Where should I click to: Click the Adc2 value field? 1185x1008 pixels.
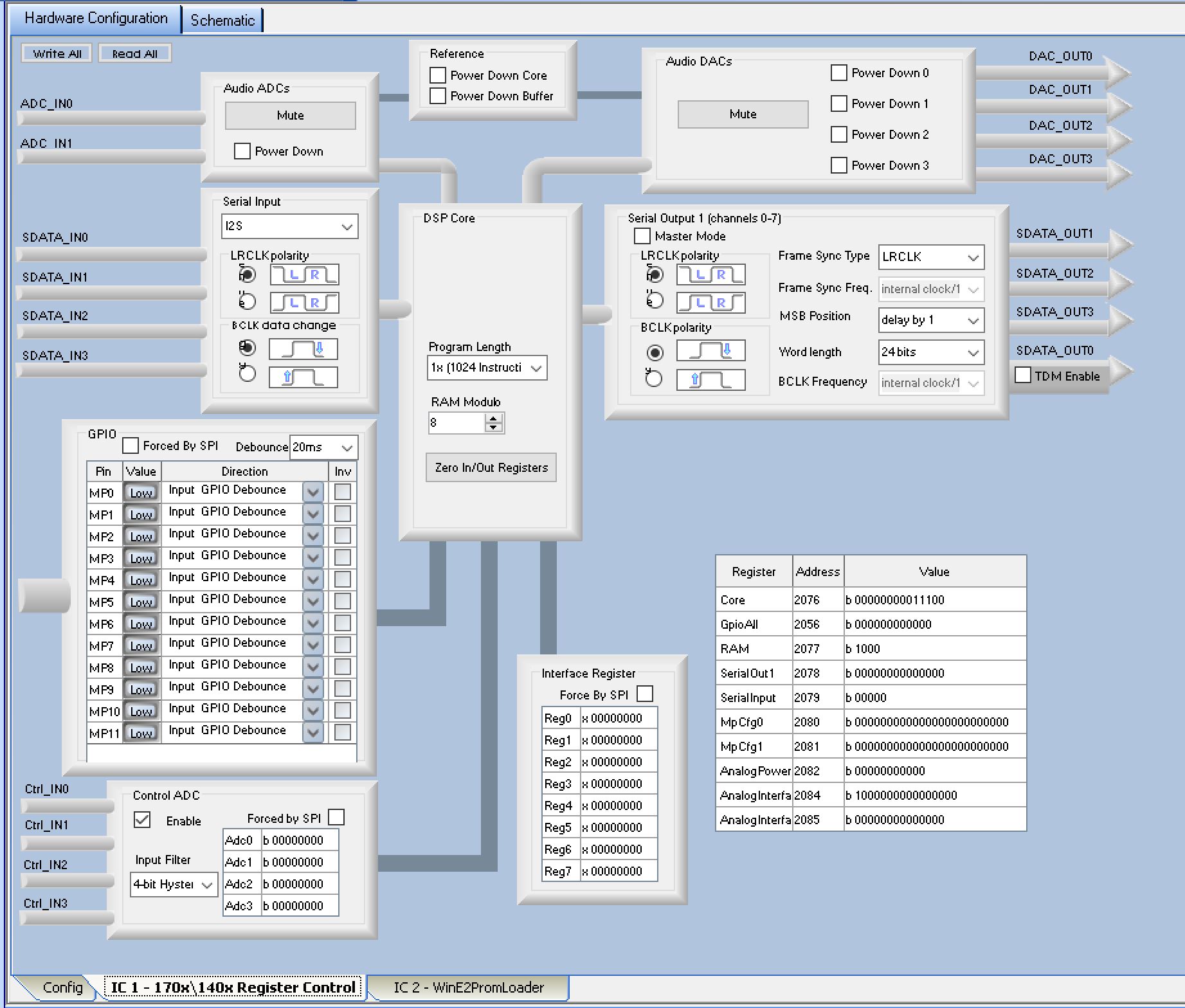click(299, 884)
